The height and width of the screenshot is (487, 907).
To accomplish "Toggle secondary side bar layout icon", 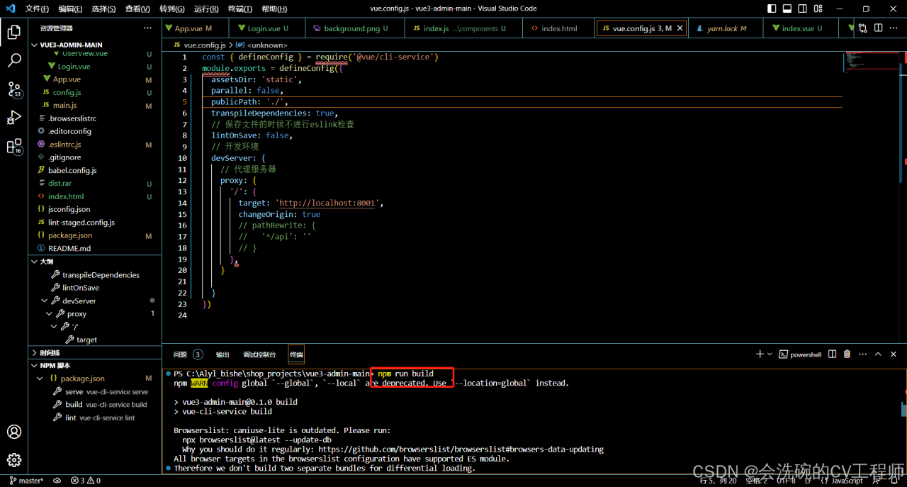I will pyautogui.click(x=802, y=9).
